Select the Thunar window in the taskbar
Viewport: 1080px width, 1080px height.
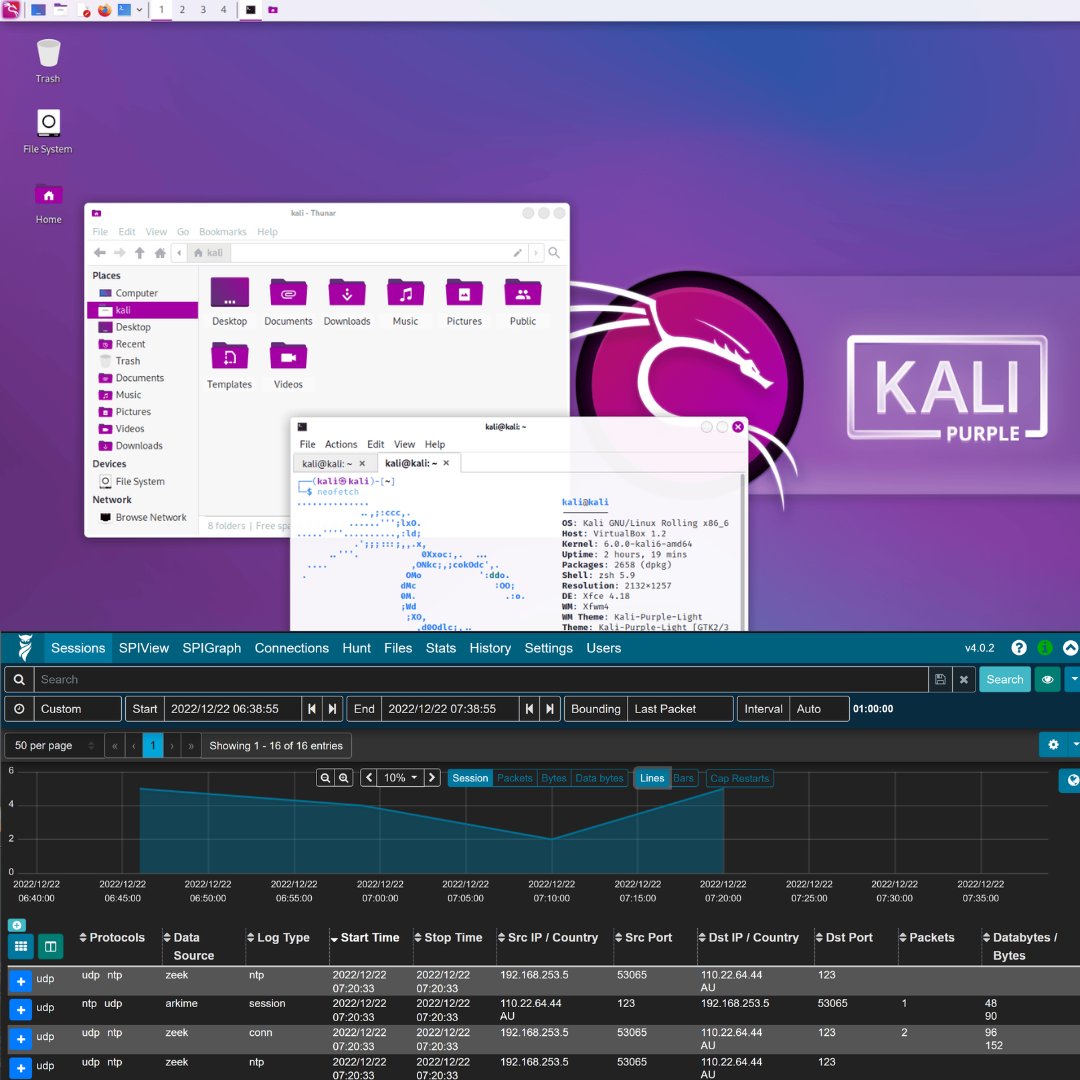pyautogui.click(x=273, y=10)
